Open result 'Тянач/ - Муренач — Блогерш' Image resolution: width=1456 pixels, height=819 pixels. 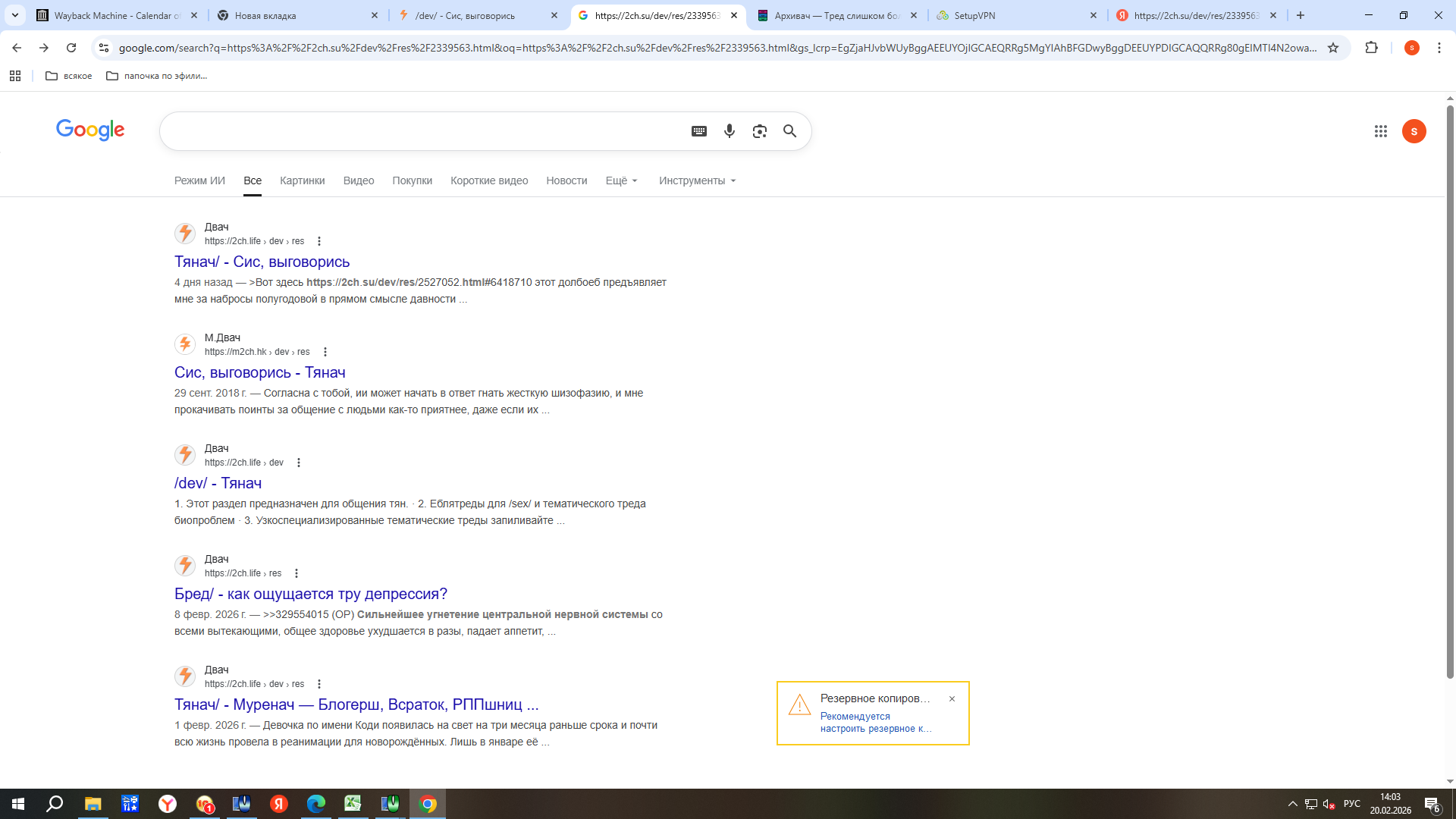(356, 704)
